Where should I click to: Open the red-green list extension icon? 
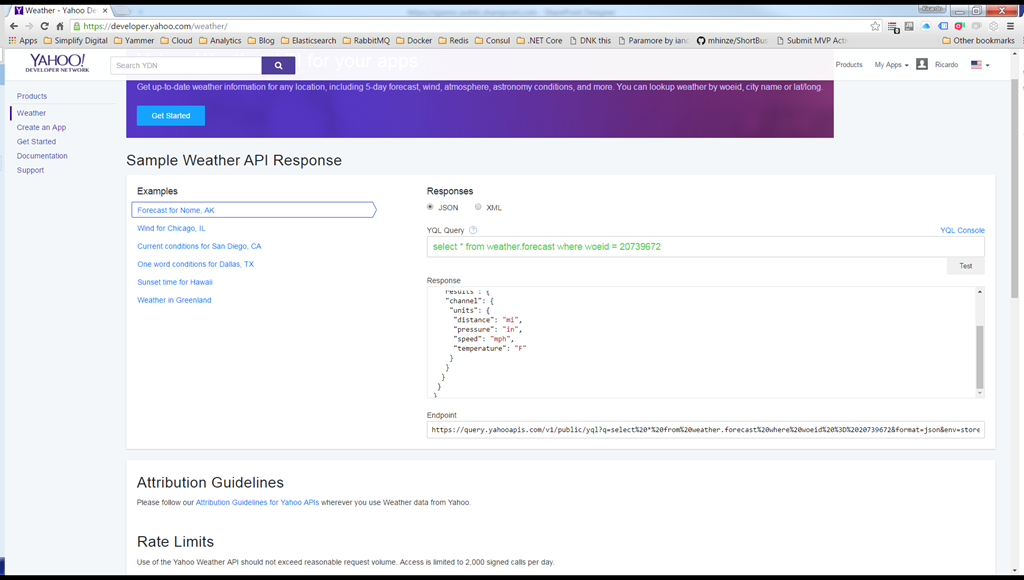pos(893,27)
